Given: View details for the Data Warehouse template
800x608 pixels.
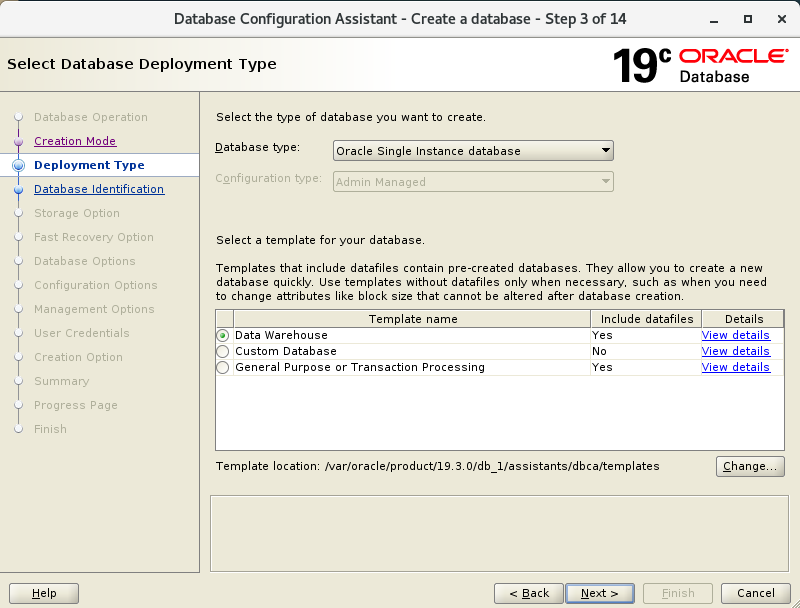Looking at the screenshot, I should click(x=735, y=335).
